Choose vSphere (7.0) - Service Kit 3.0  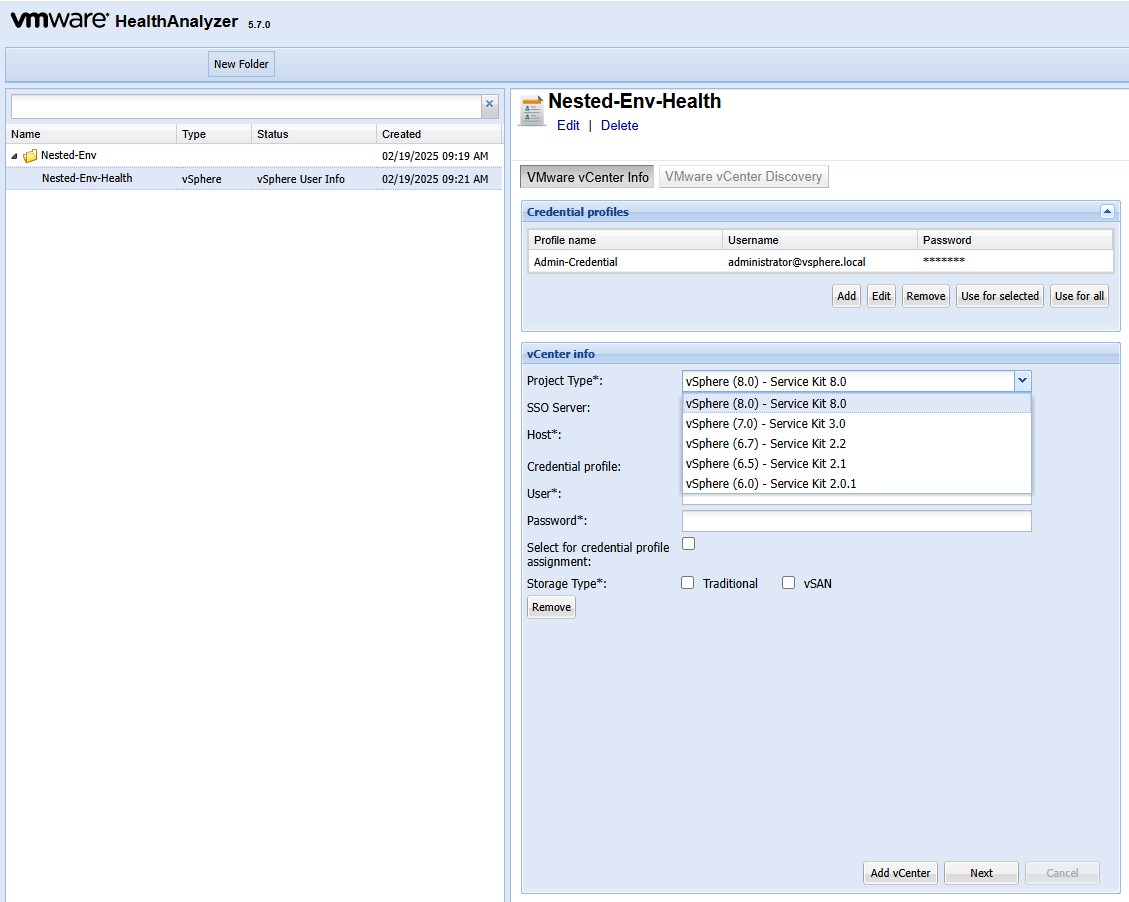click(856, 424)
